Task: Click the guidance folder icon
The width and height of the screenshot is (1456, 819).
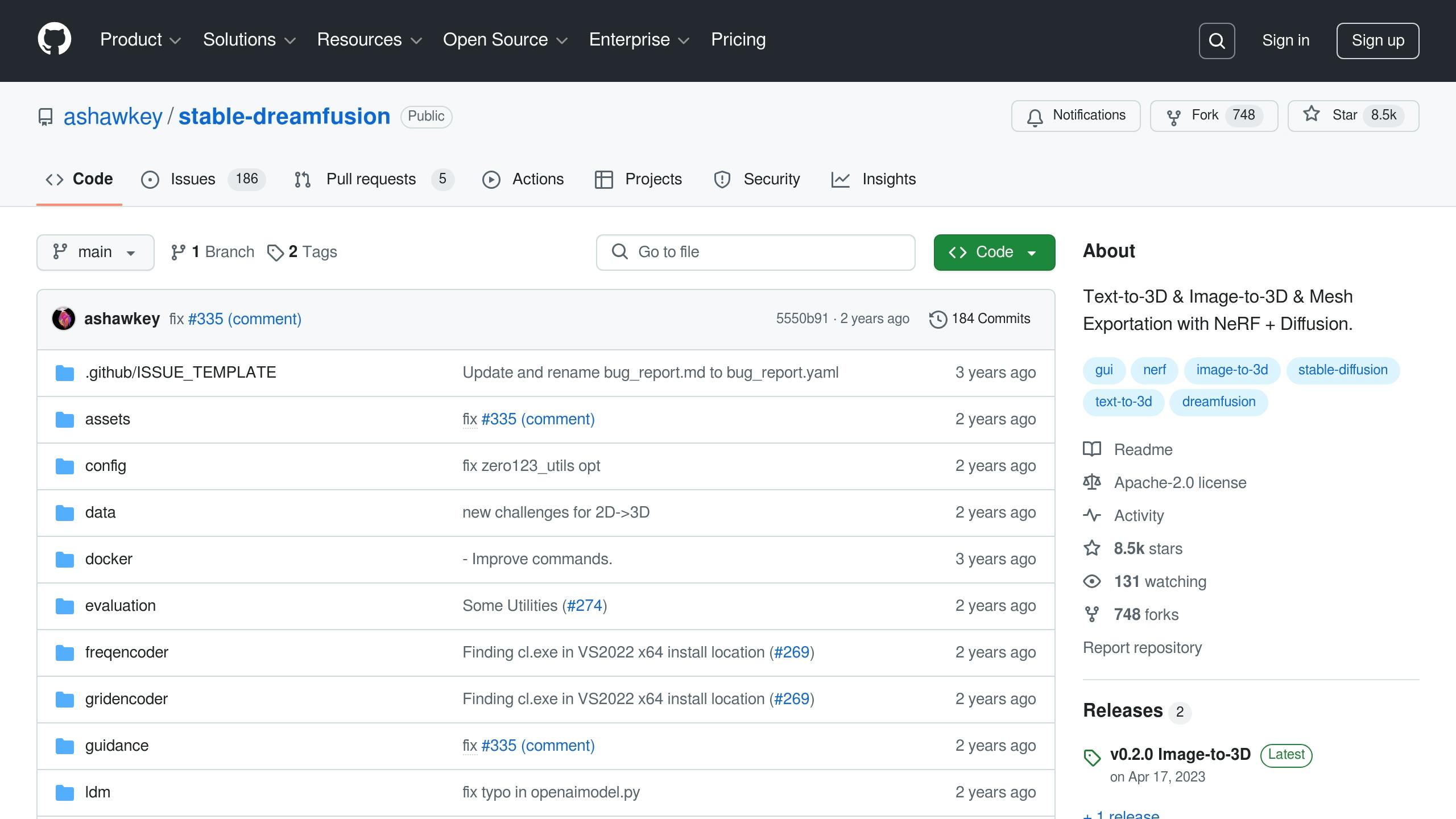Action: point(65,746)
